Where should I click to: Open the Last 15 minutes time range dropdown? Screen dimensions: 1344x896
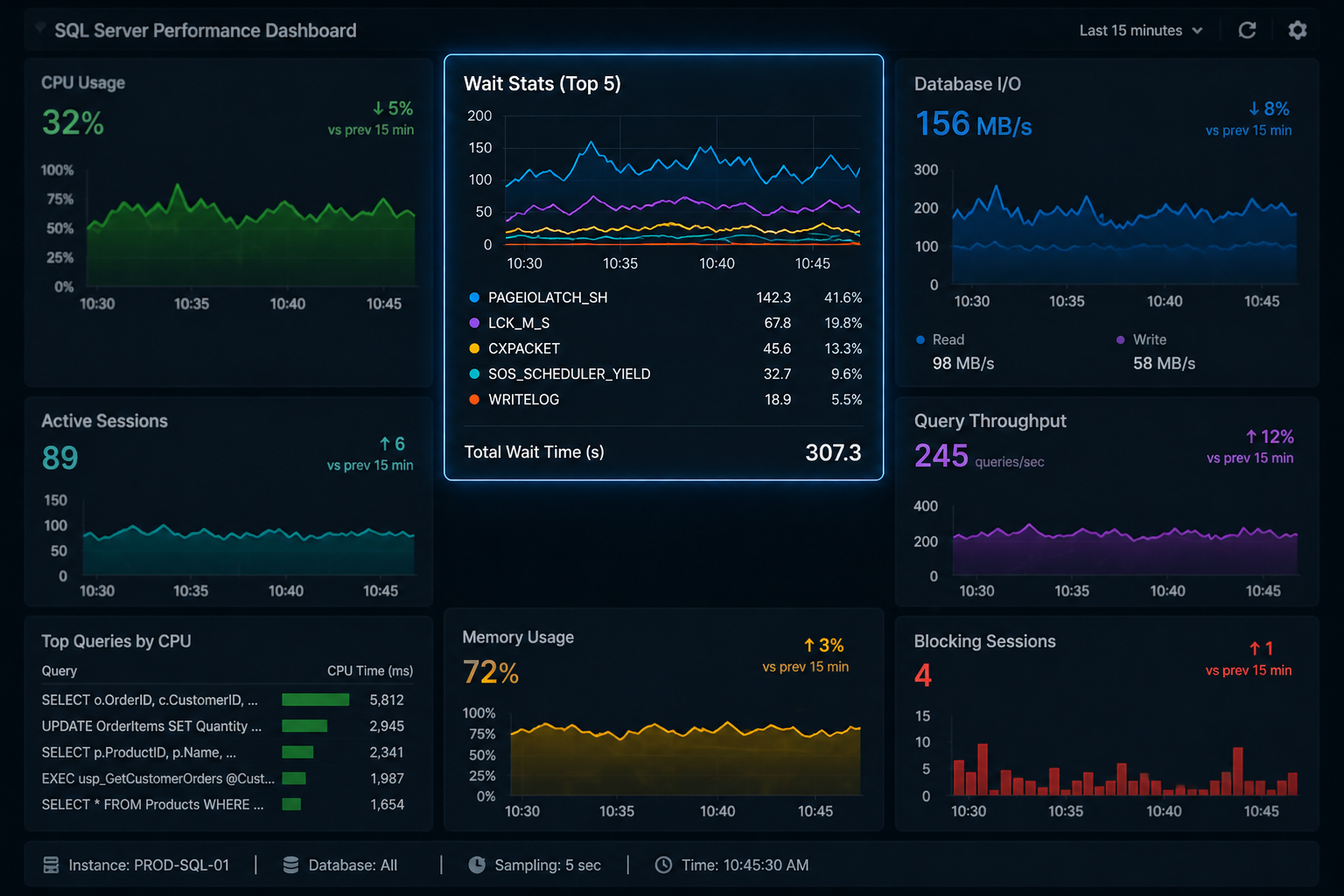pyautogui.click(x=1141, y=31)
